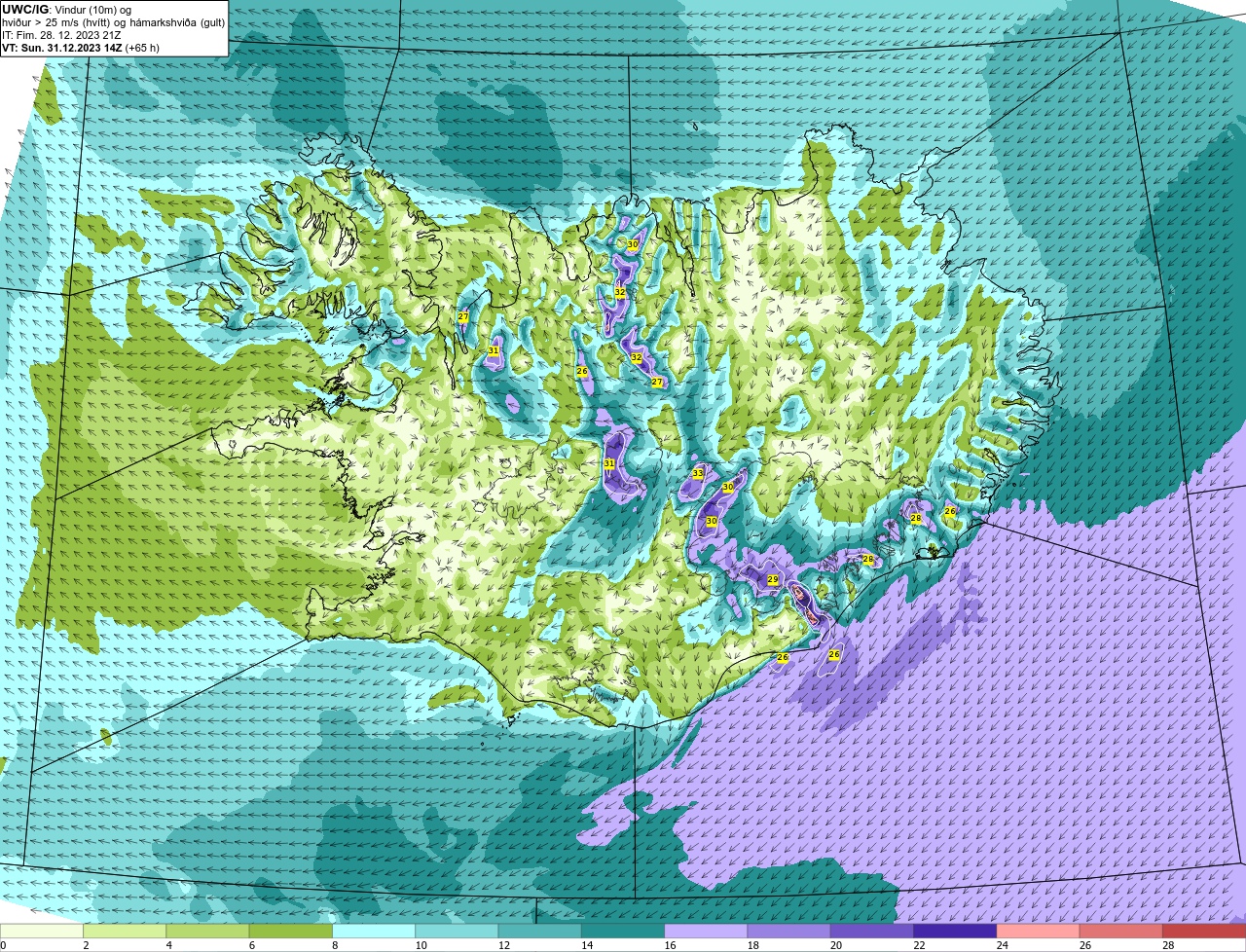Click the 18–20 m/s purple legend swatch

(x=789, y=932)
